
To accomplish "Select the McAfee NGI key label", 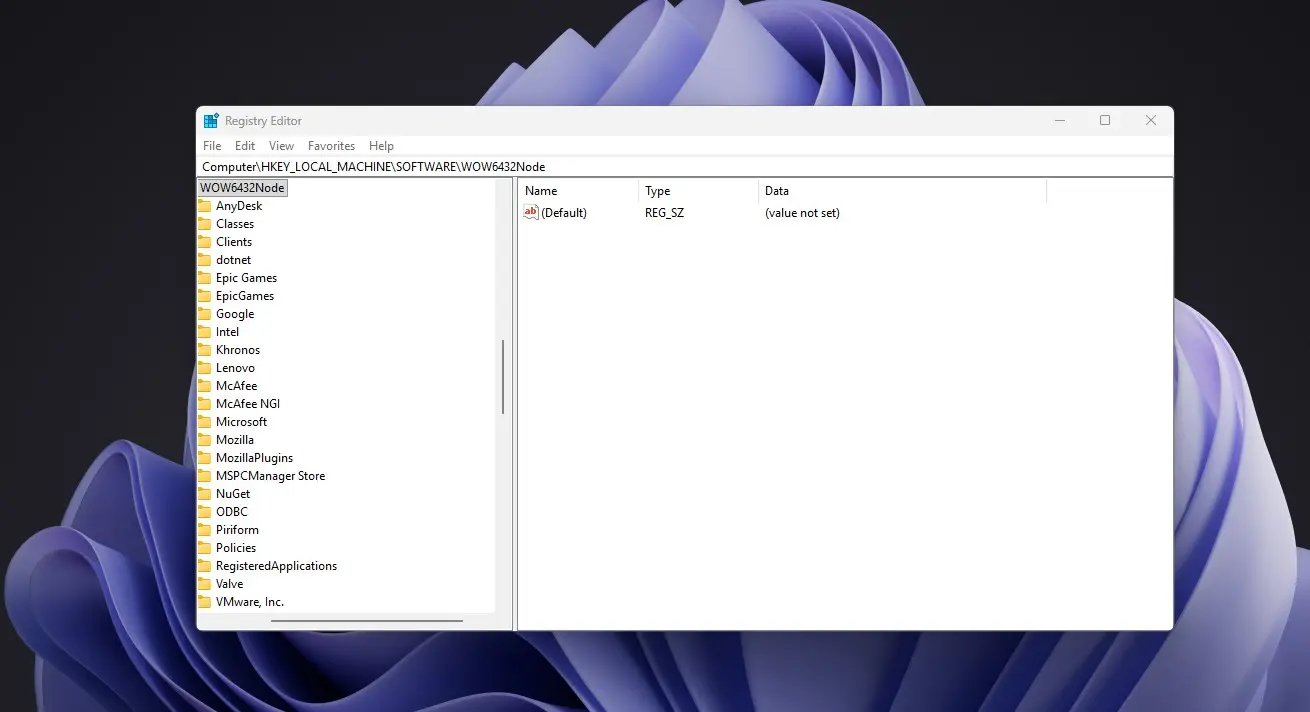I will click(x=248, y=404).
